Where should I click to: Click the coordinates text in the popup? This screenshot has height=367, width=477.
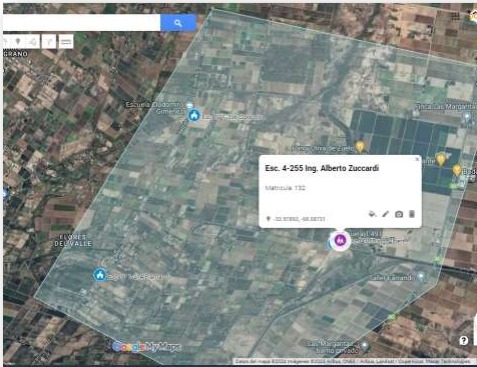(x=299, y=219)
